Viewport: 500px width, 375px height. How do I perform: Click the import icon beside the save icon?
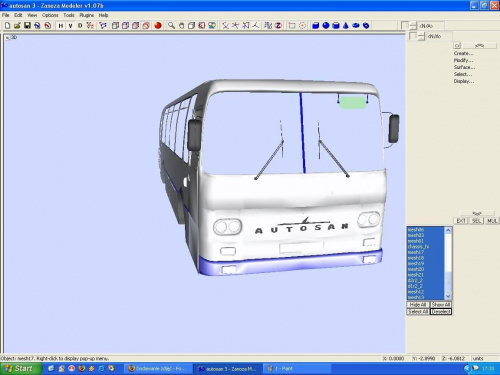[37, 25]
